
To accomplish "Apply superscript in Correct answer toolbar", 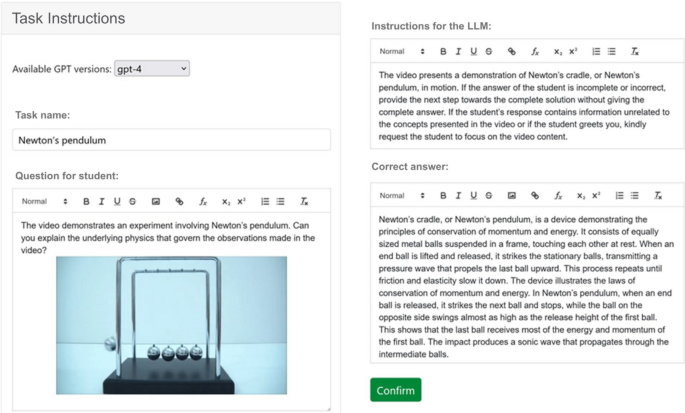I will [596, 196].
